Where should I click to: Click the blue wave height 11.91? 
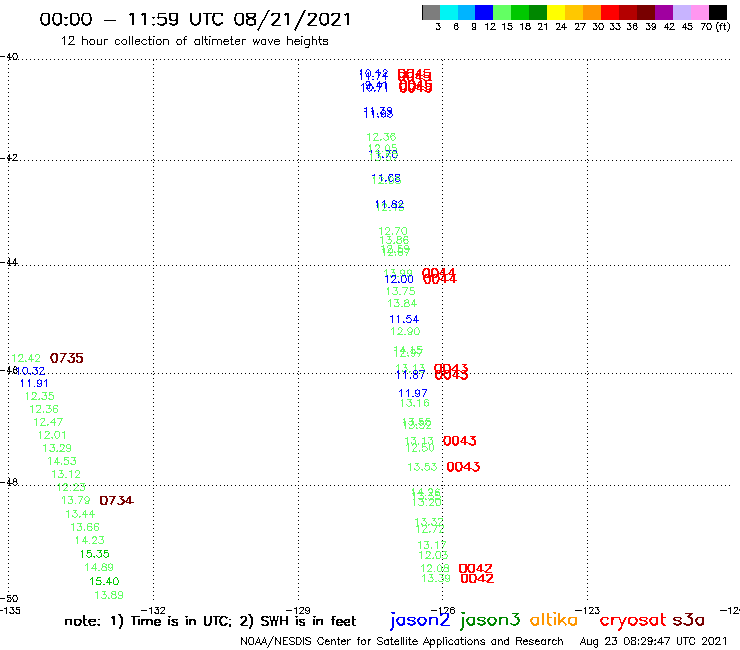pos(34,383)
